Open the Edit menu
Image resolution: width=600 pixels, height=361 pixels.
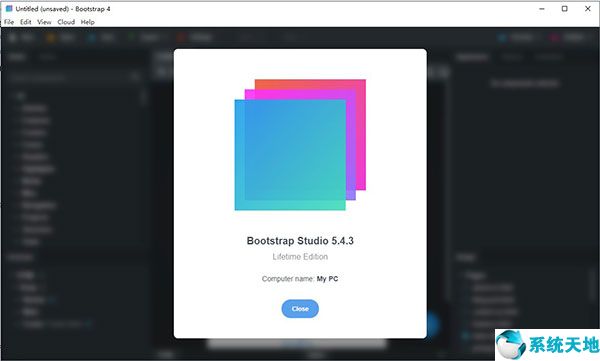click(x=26, y=22)
